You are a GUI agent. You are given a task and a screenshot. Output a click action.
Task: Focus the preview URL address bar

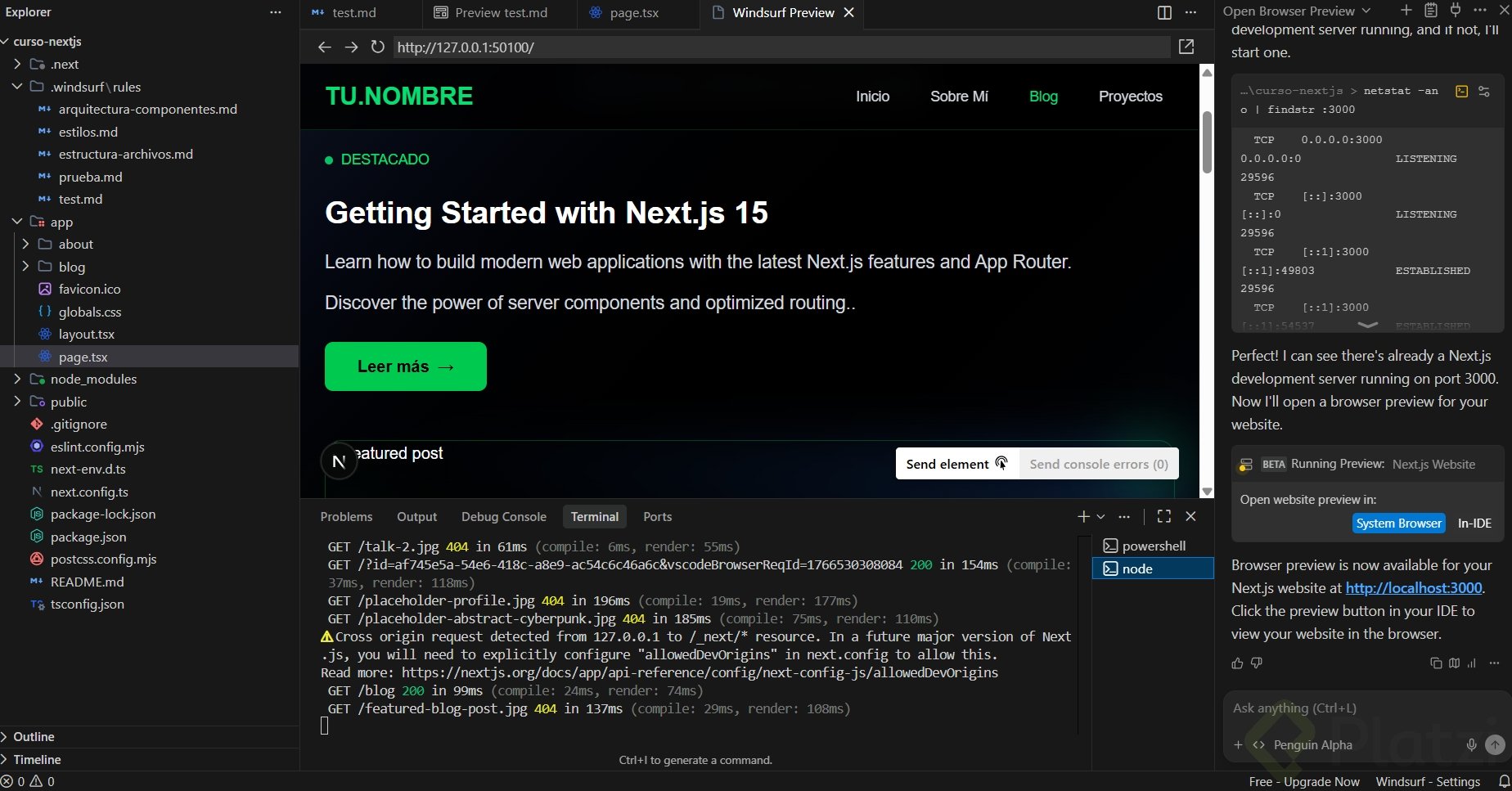click(x=781, y=47)
